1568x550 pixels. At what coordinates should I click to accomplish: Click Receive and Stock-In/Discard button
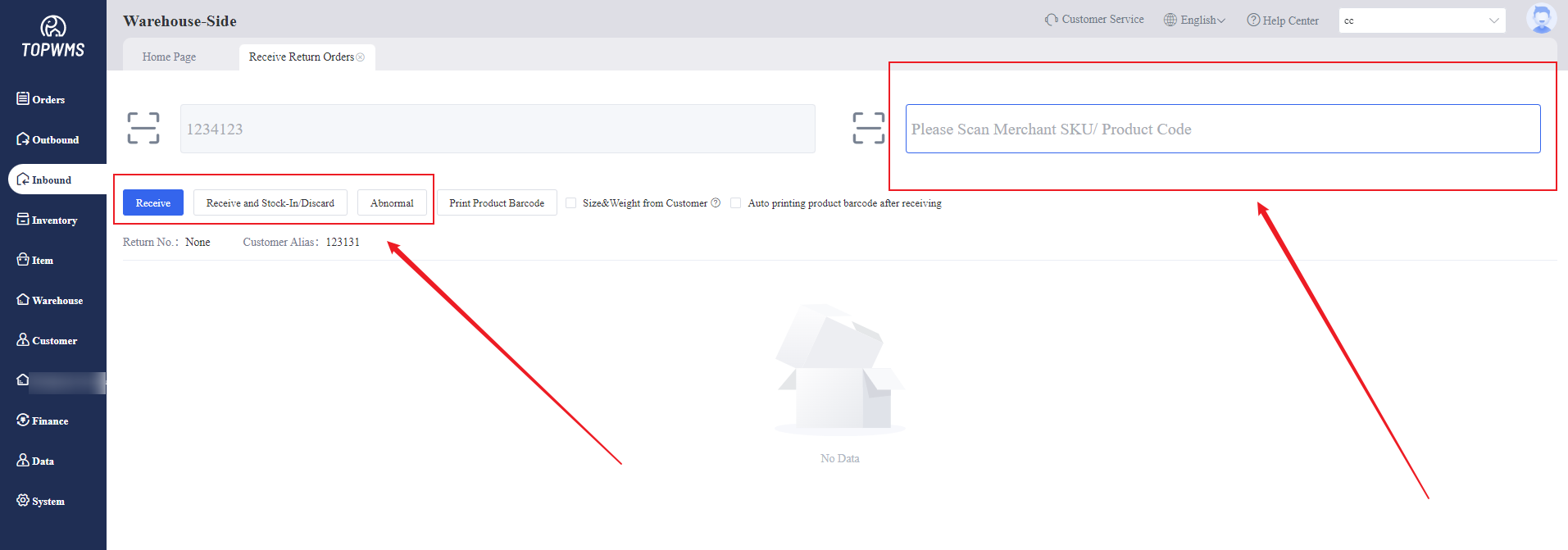coord(270,203)
